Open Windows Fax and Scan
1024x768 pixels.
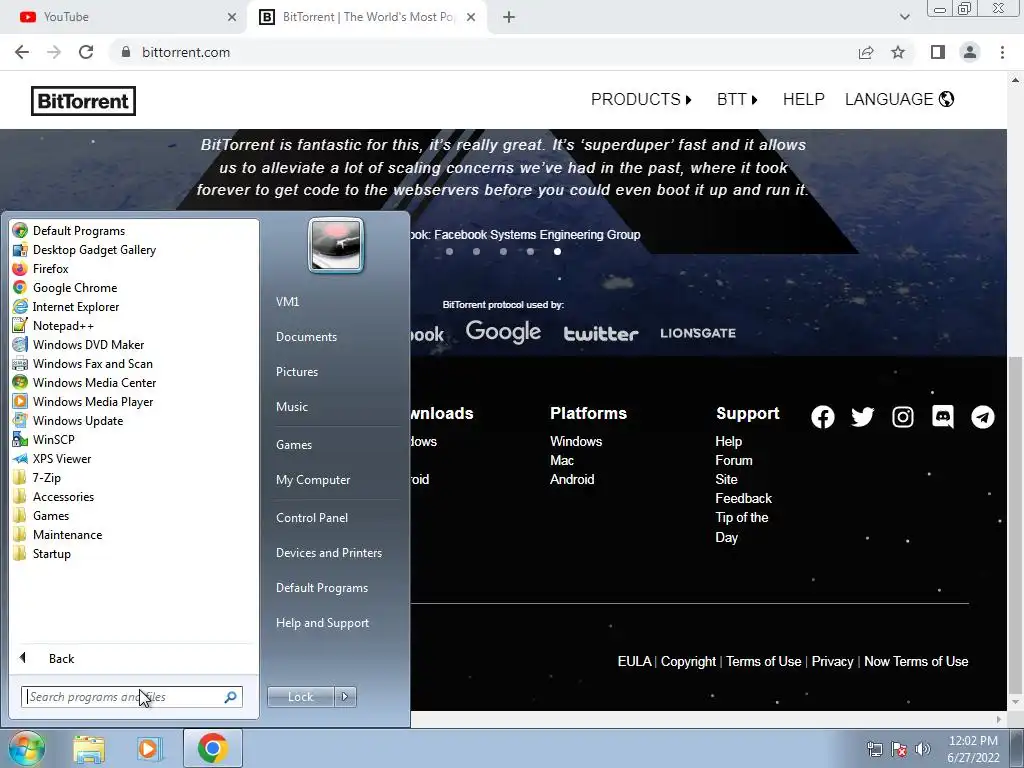83,363
